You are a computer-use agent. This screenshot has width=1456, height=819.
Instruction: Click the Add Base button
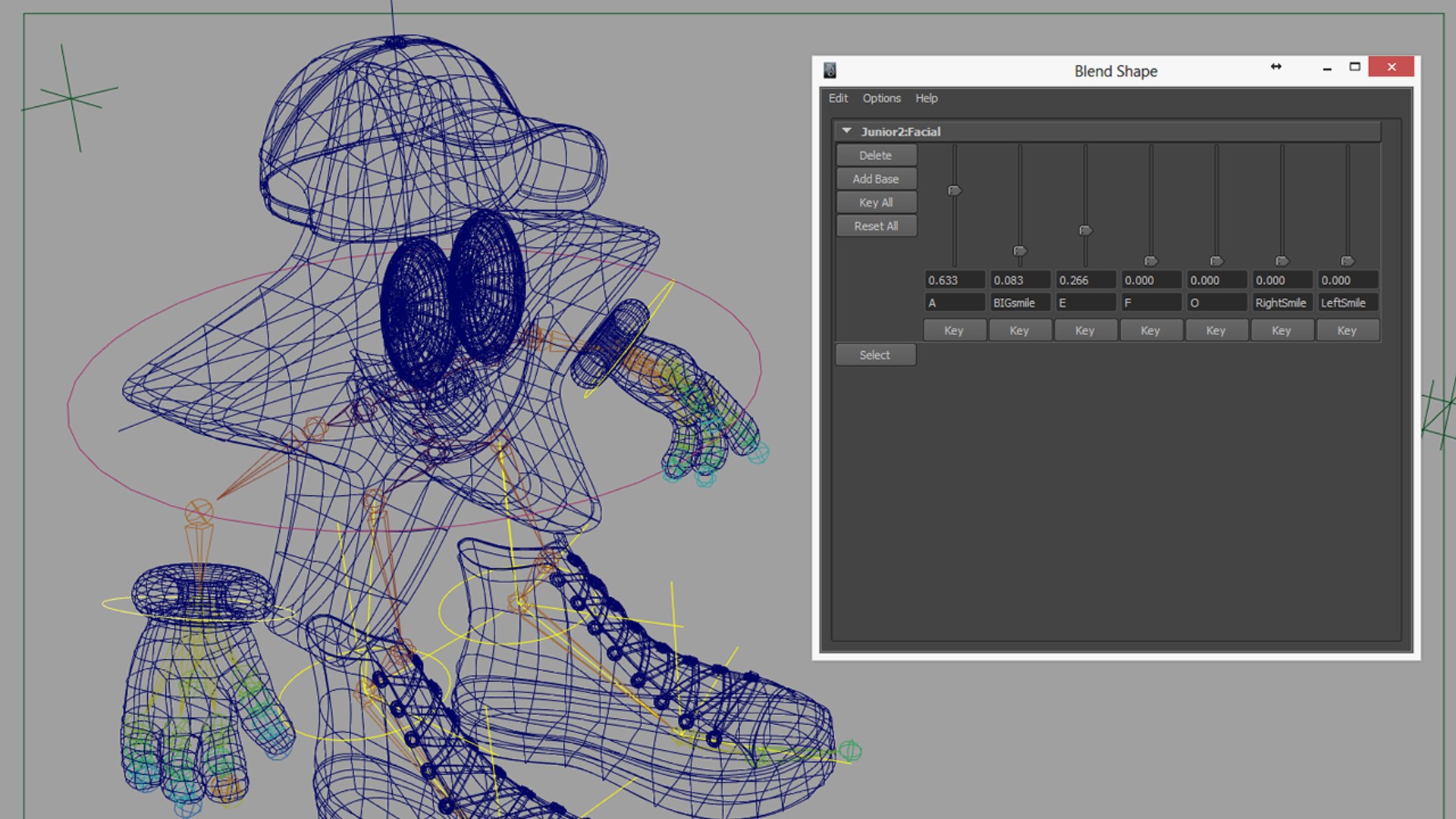coord(876,179)
